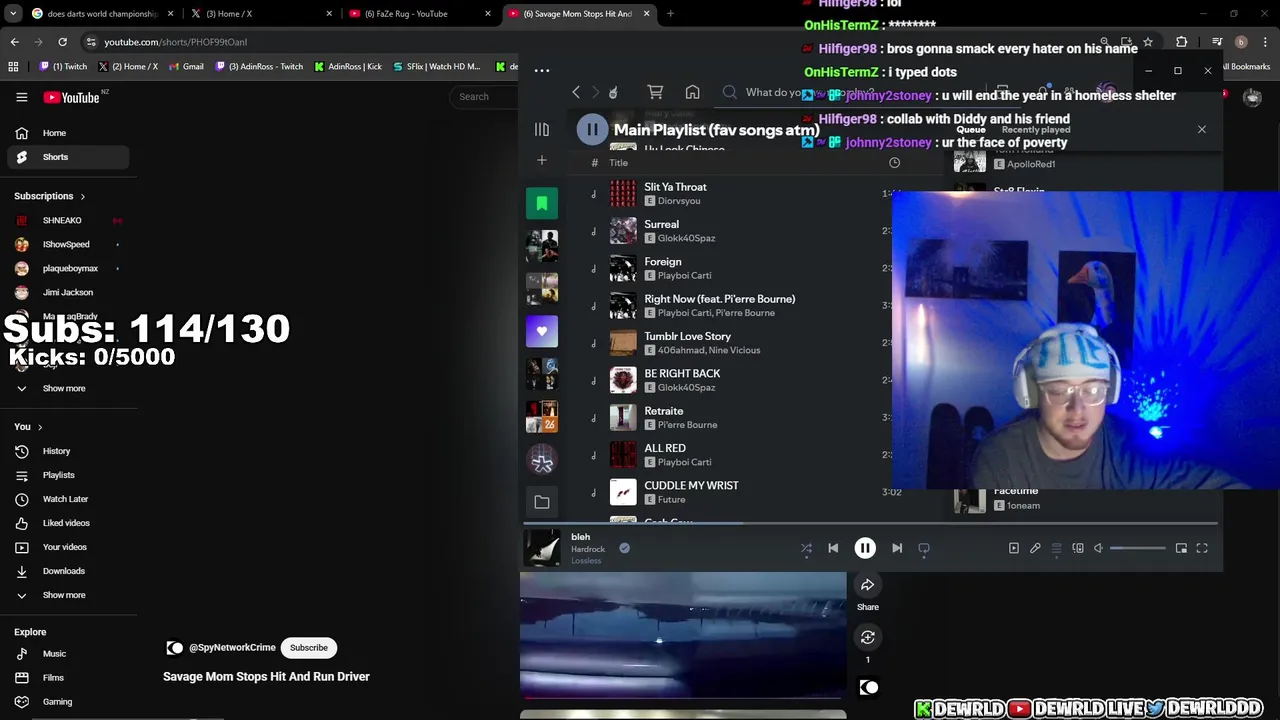Pause the currently playing song bleh
The image size is (1280, 720).
point(865,548)
